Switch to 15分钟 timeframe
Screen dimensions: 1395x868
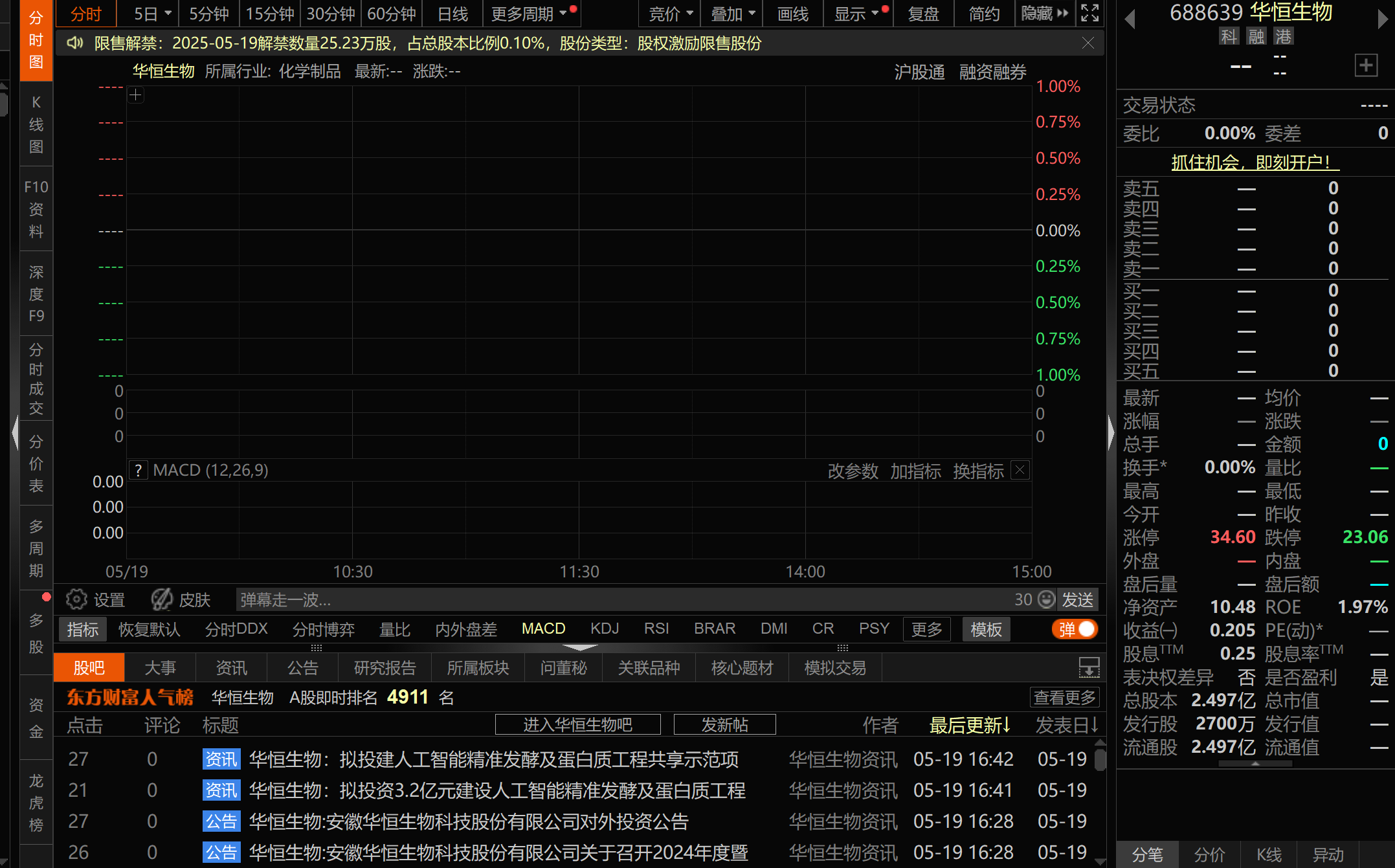click(x=270, y=14)
